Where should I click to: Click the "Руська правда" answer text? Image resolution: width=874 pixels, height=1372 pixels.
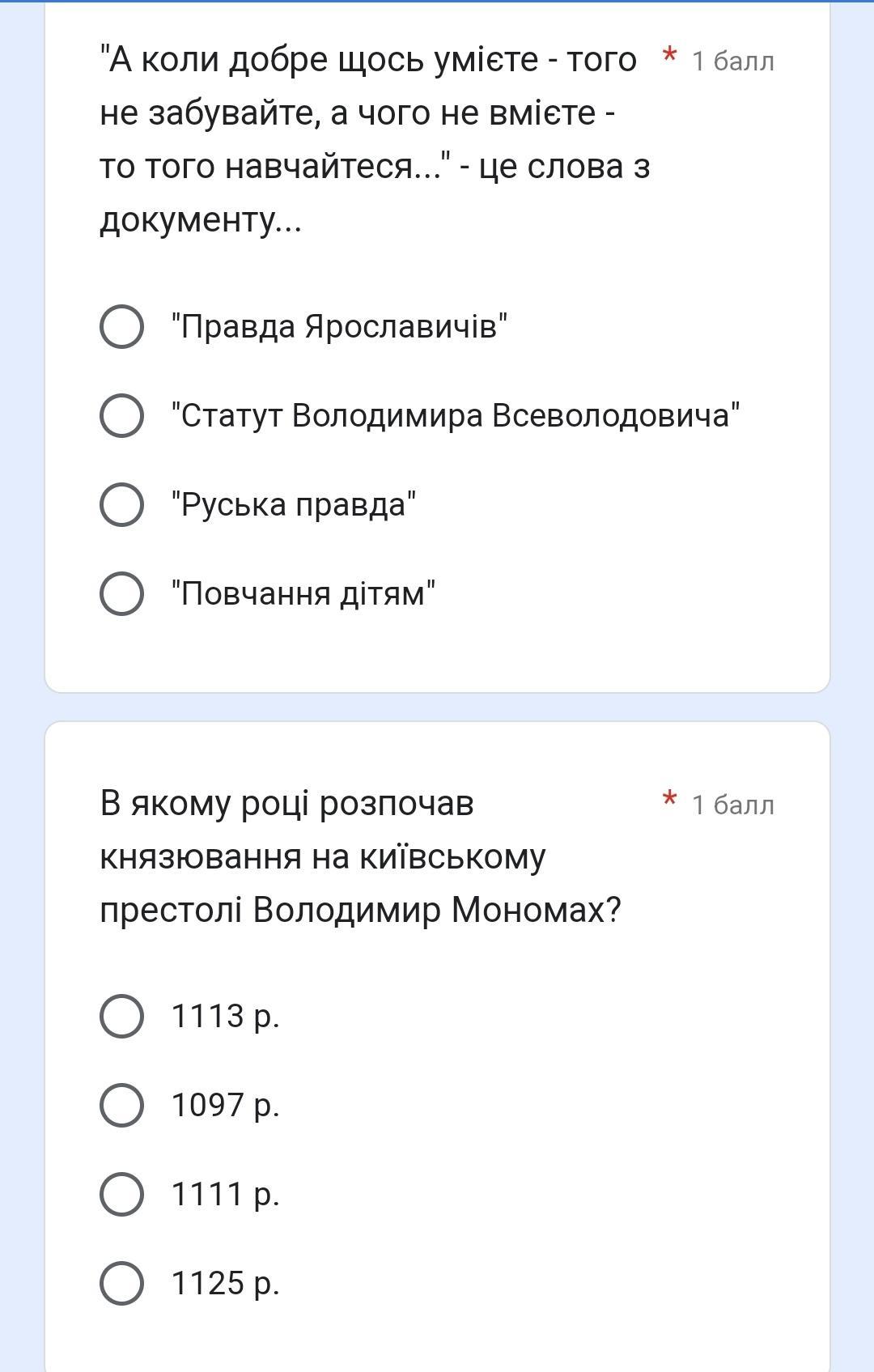(294, 505)
